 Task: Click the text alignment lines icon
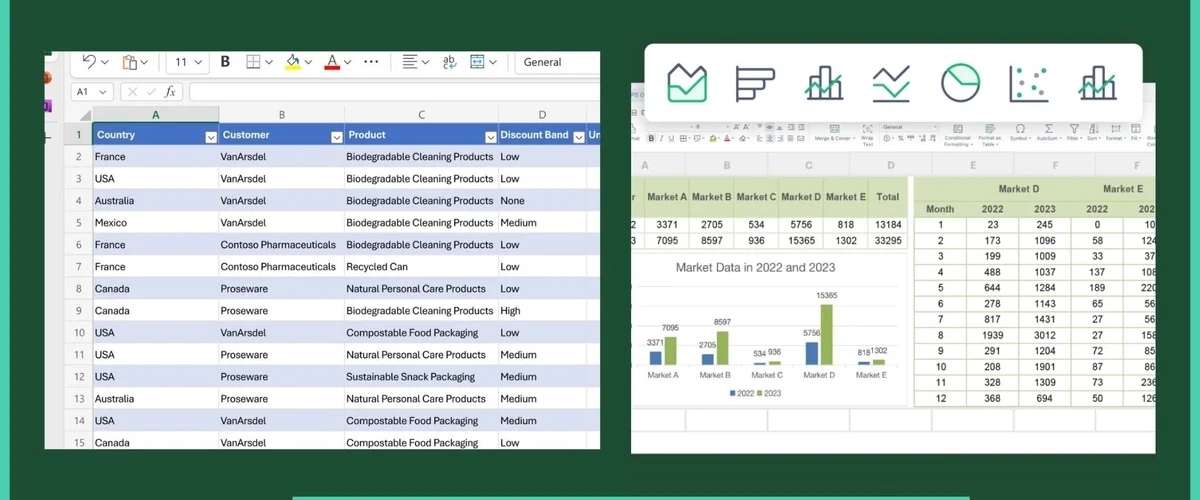[x=409, y=62]
